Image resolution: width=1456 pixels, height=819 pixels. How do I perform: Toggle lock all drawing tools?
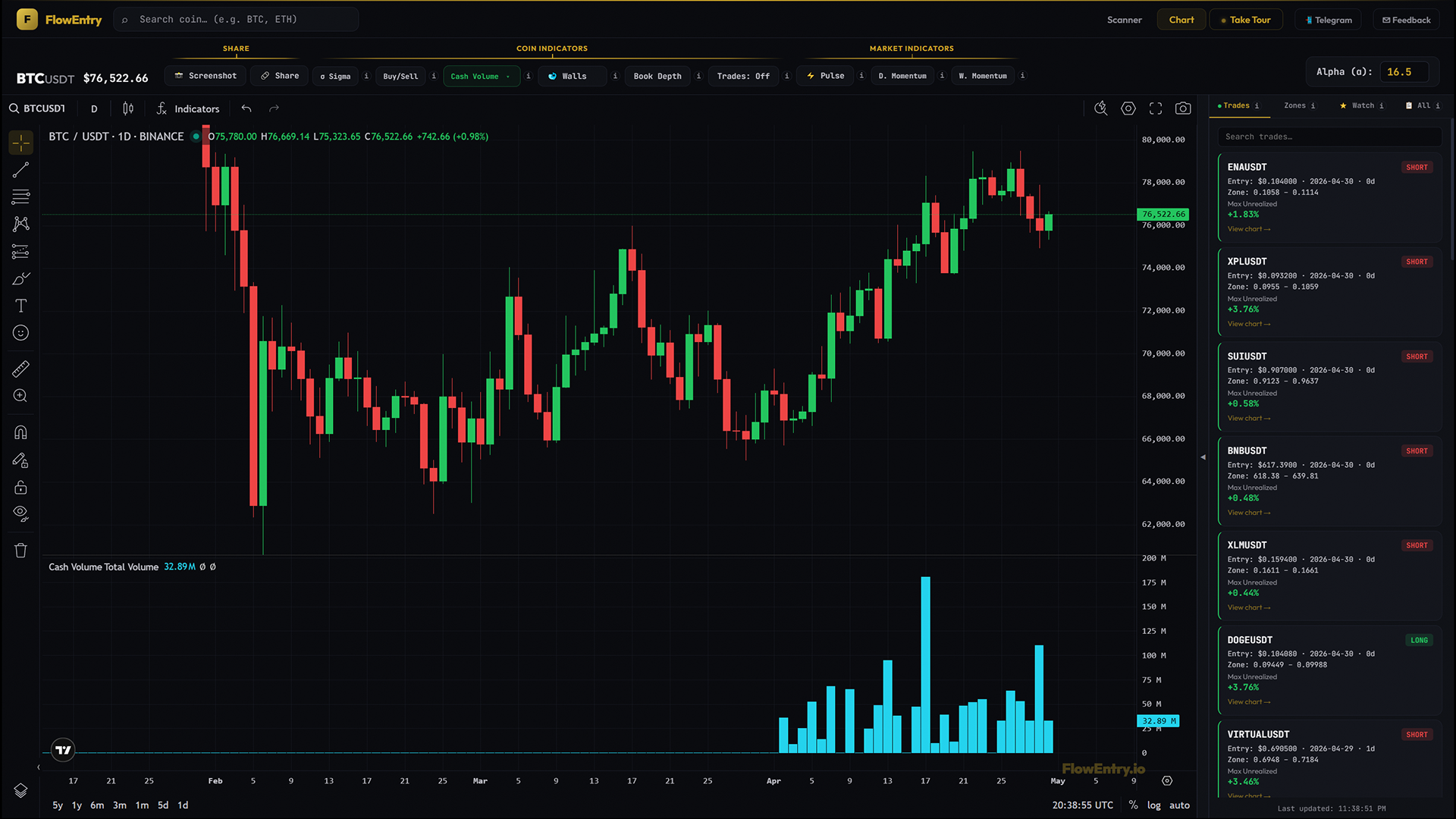20,487
